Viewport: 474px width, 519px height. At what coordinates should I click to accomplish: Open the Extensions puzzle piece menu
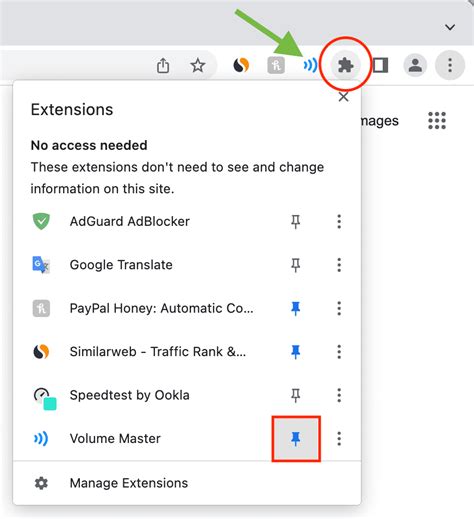click(x=345, y=65)
